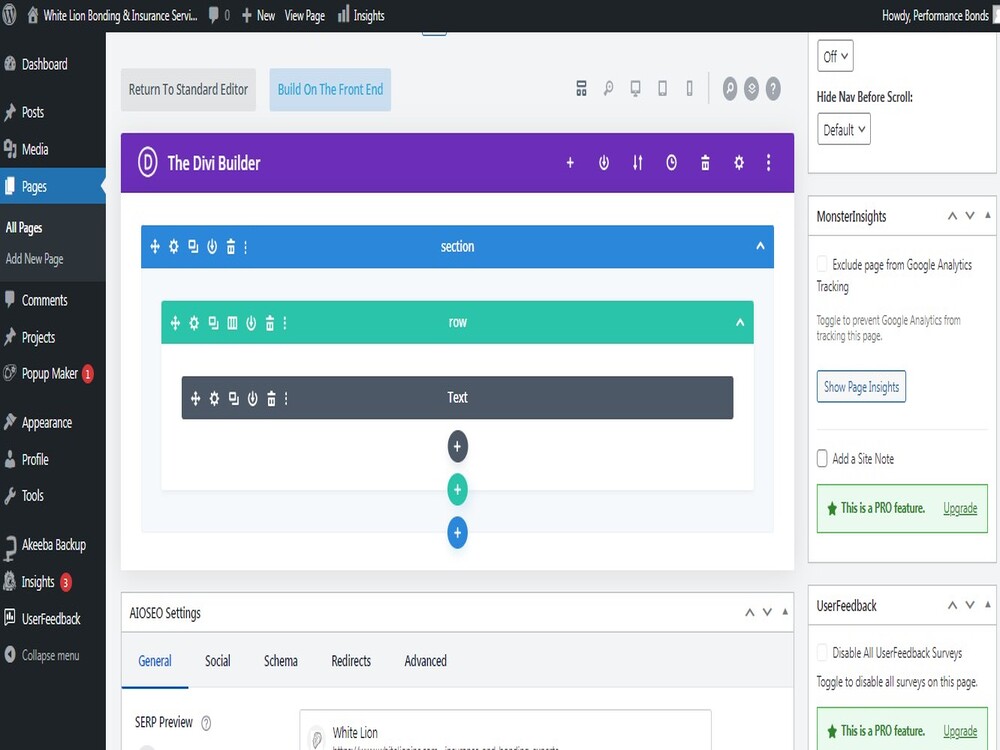Check Exclude page from Google Analytics Tracking

click(x=821, y=263)
